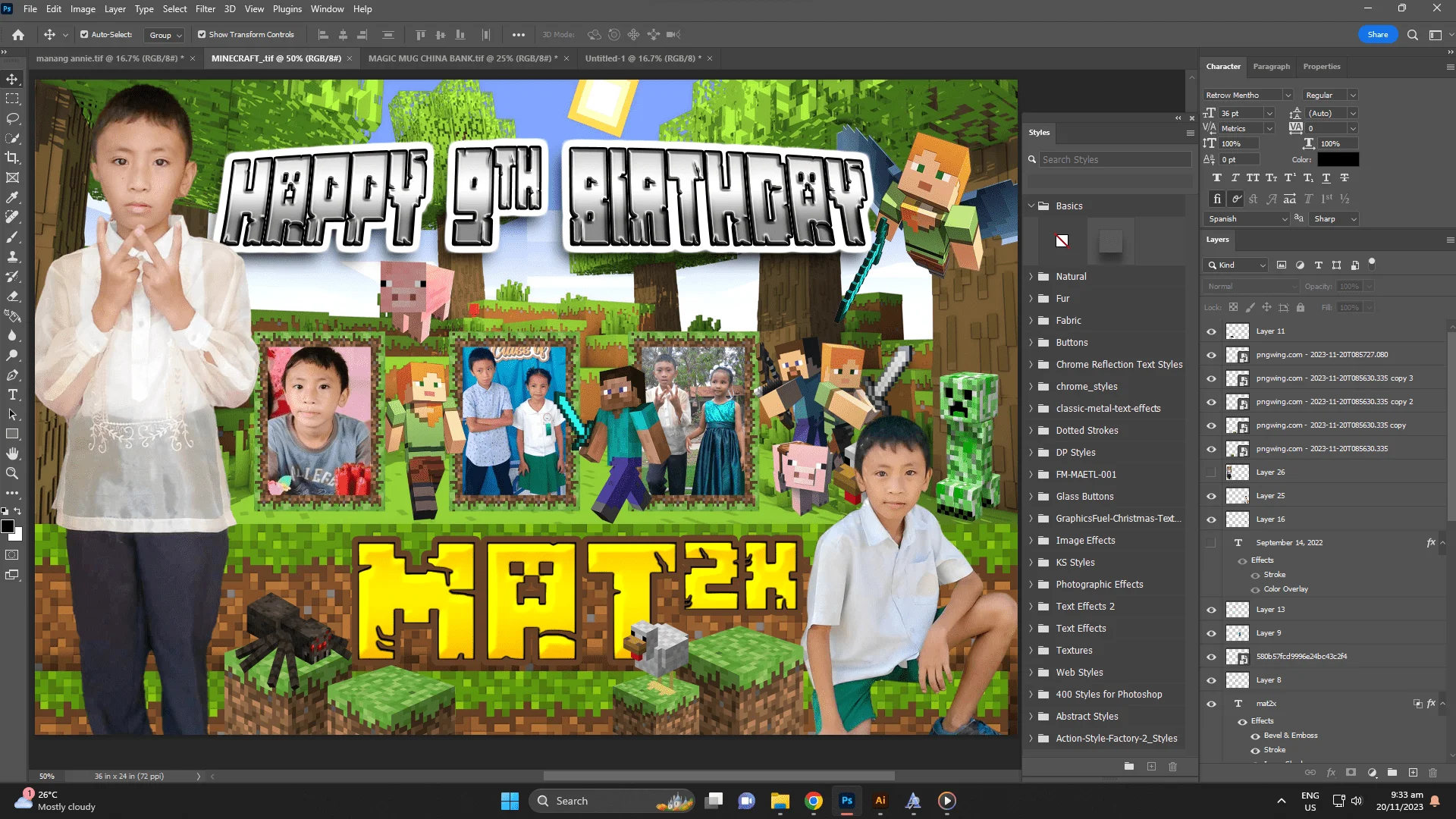Create a new layer
1456x819 pixels.
(x=1413, y=772)
